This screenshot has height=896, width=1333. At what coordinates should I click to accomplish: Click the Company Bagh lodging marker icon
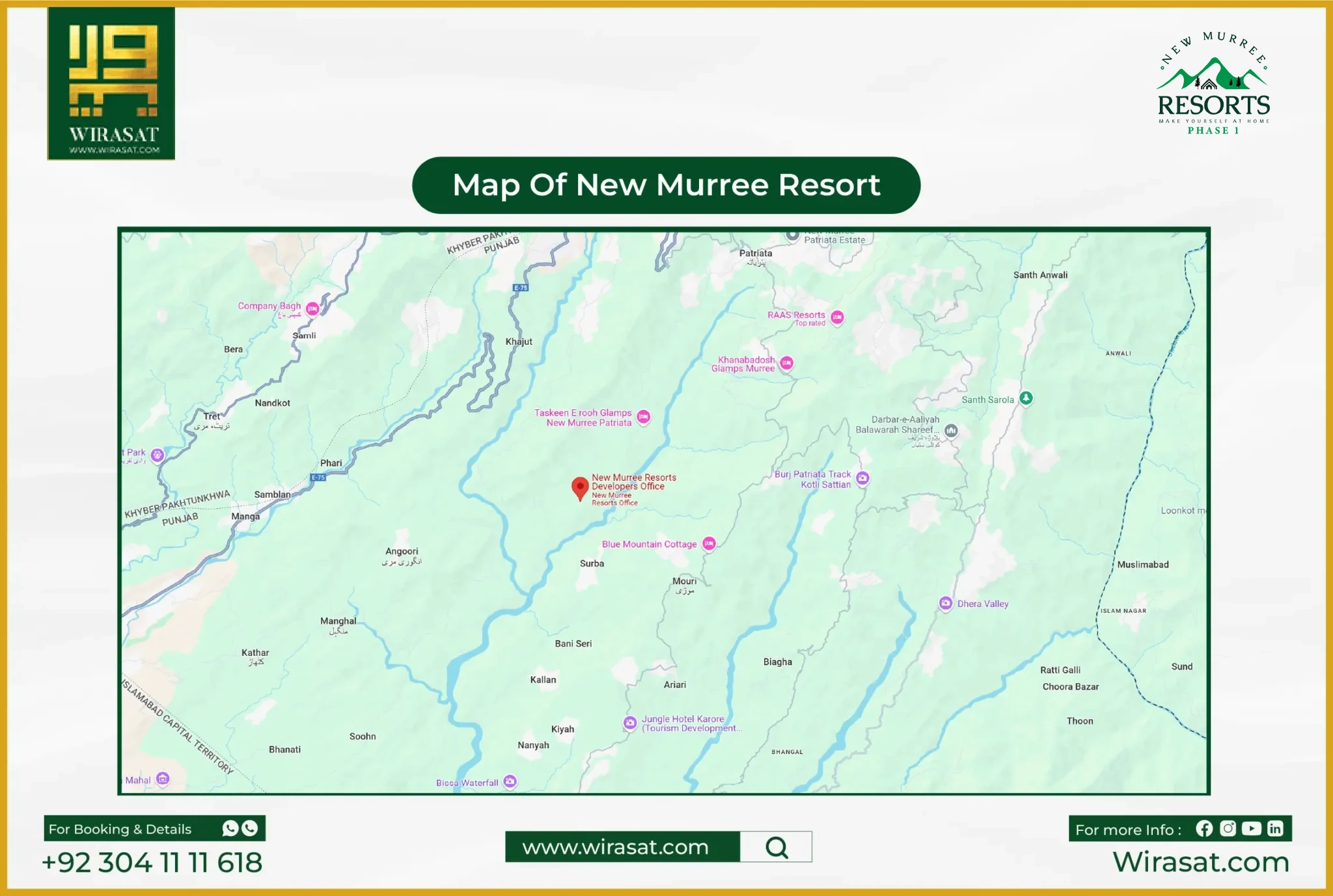(x=312, y=308)
